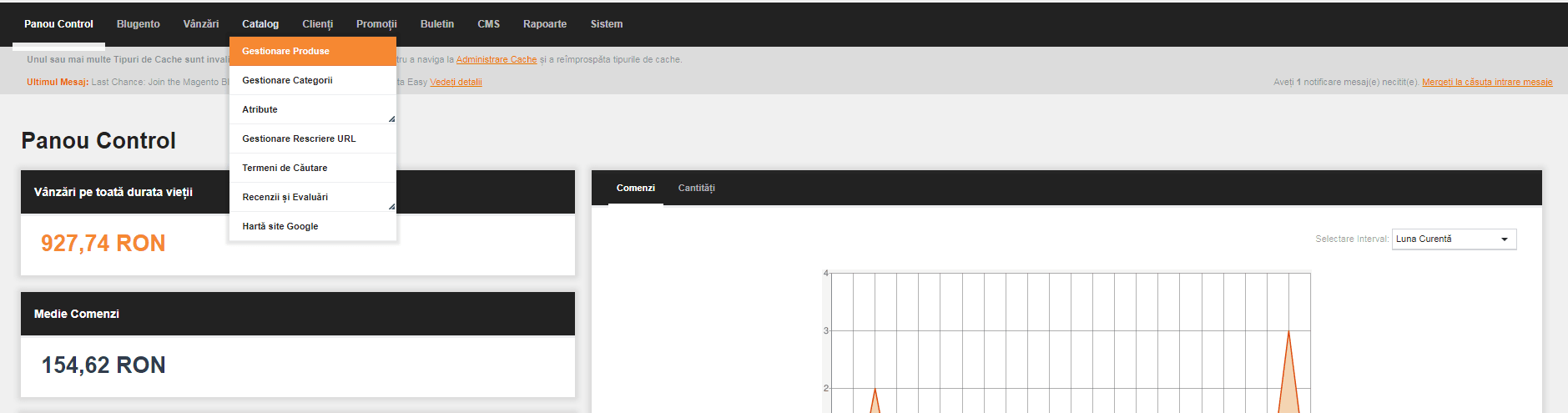Viewport: 1568px width, 413px height.
Task: Choose Hartă site Google entry
Action: [313, 226]
